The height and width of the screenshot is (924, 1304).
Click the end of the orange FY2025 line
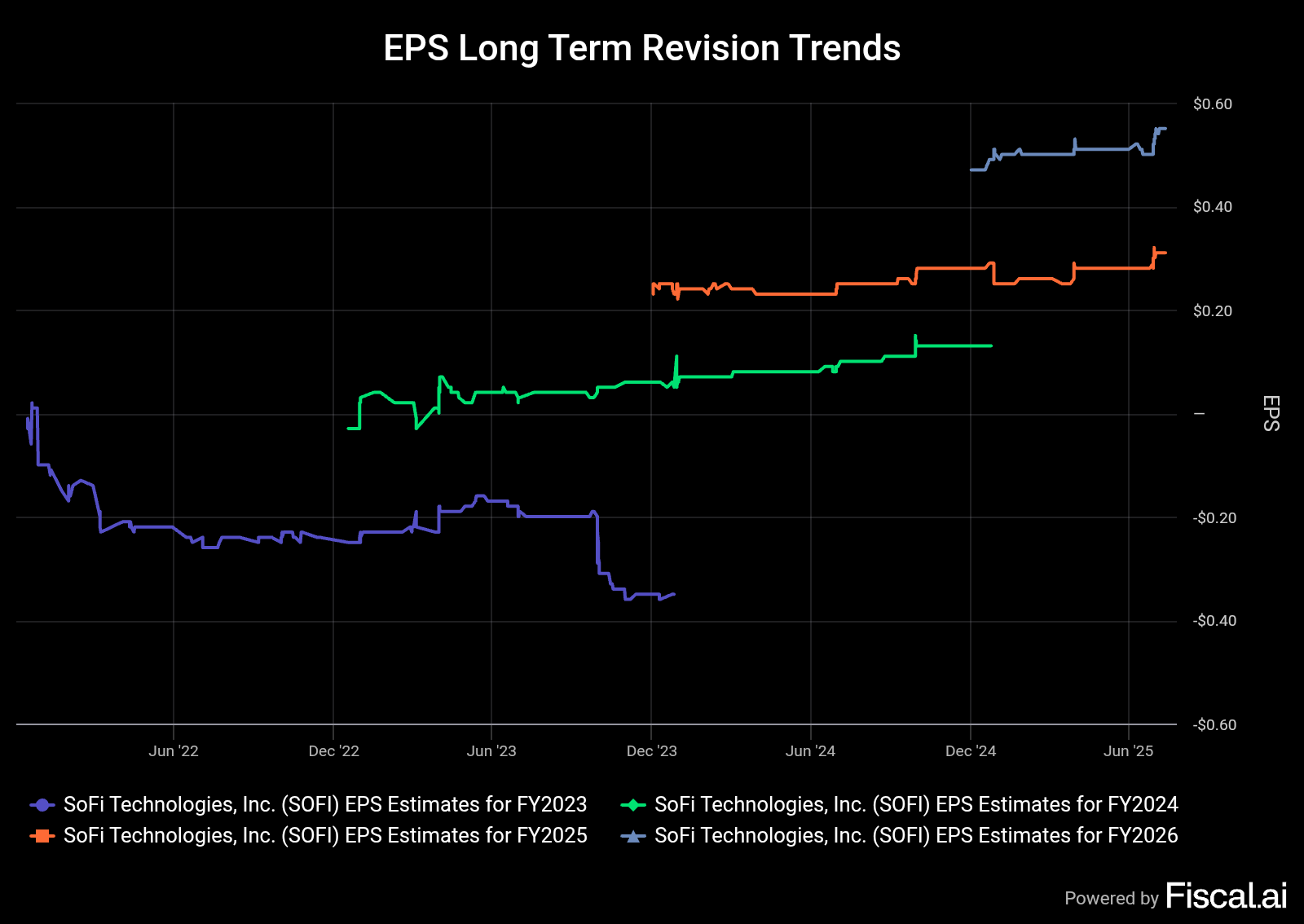coord(1165,253)
